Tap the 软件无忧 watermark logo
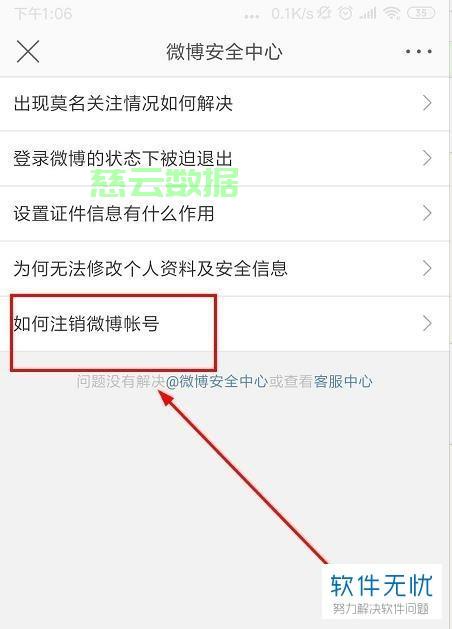 tap(381, 592)
